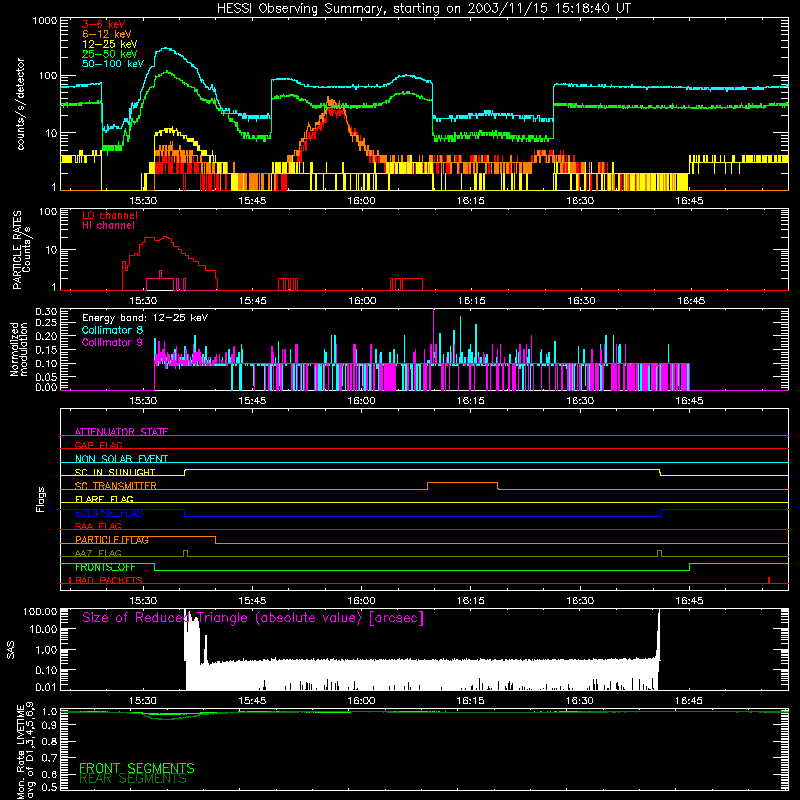This screenshot has width=800, height=800.
Task: Select the 'FRONT SEGMENTS' legend label
Action: (137, 768)
